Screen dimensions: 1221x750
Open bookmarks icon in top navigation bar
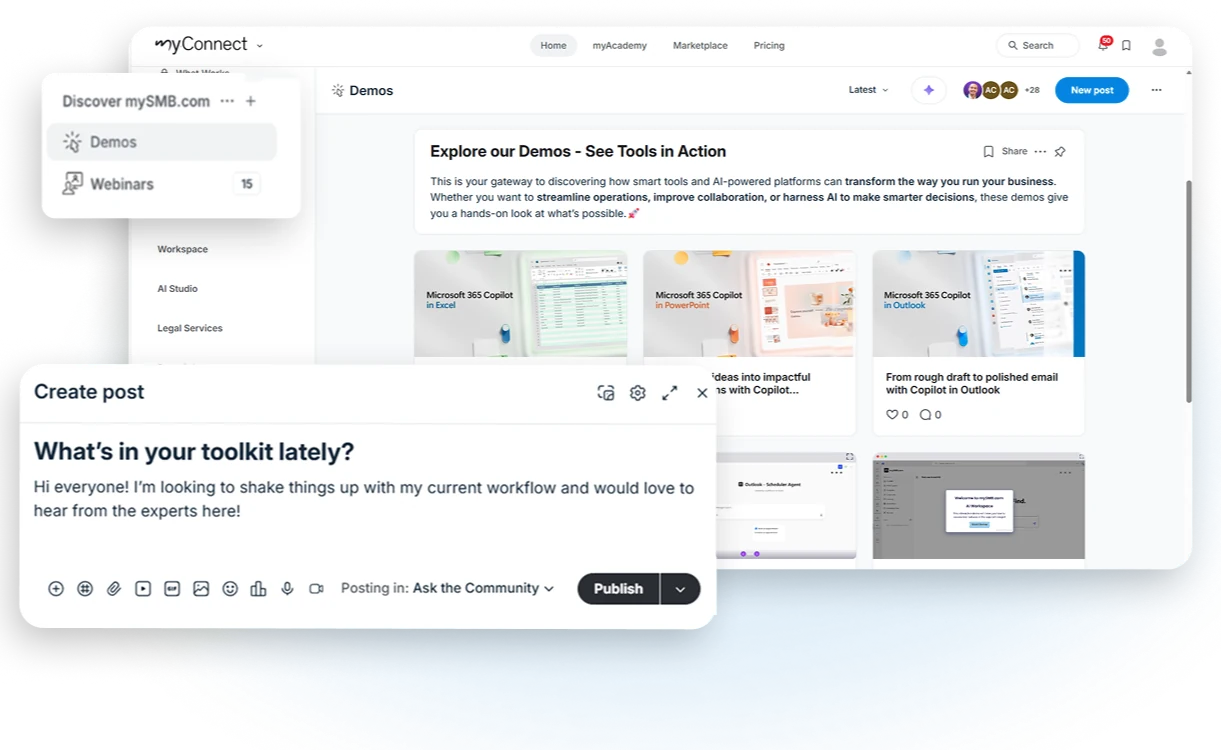click(x=1126, y=45)
